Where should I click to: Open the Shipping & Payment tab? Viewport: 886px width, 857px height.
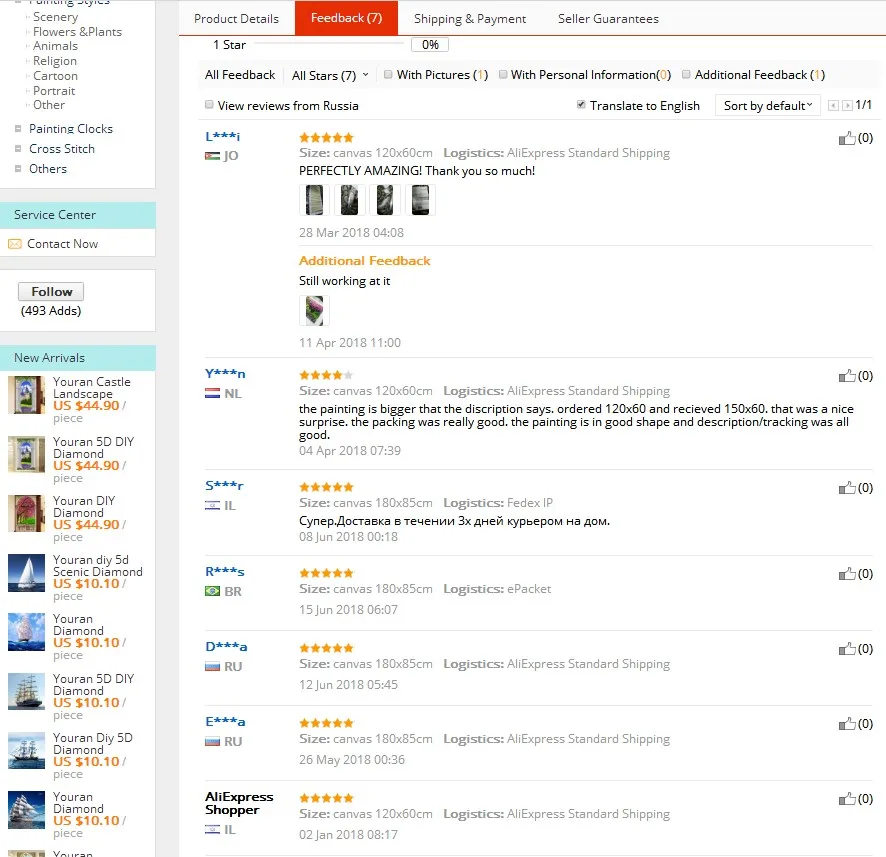point(470,19)
